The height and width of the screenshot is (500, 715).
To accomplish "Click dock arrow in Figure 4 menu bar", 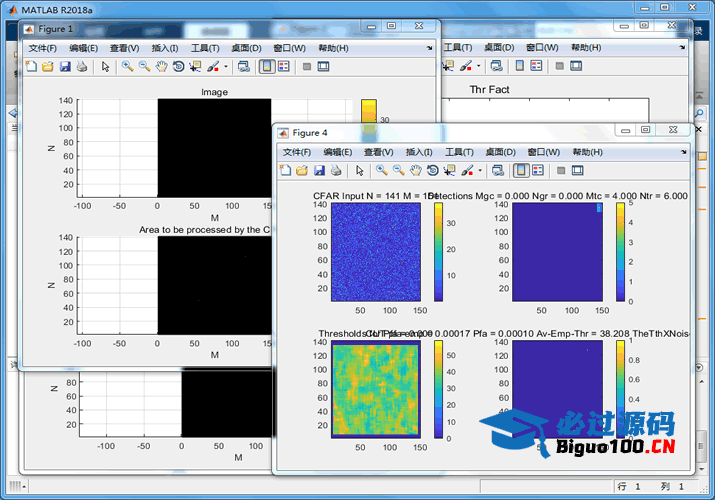I will (x=684, y=152).
